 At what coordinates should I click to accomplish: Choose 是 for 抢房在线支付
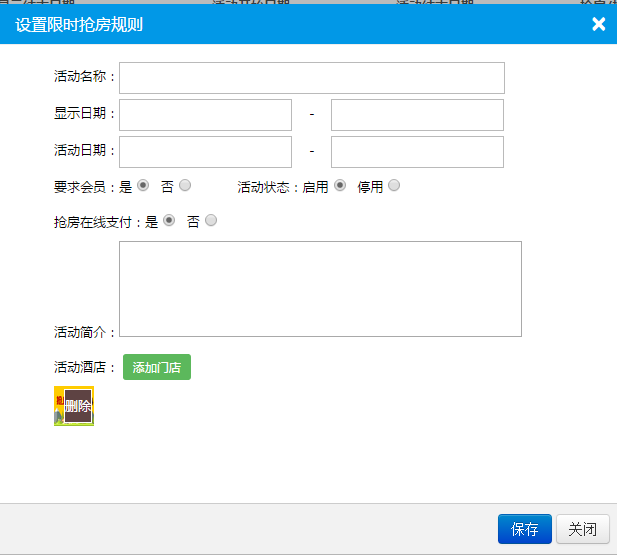169,220
